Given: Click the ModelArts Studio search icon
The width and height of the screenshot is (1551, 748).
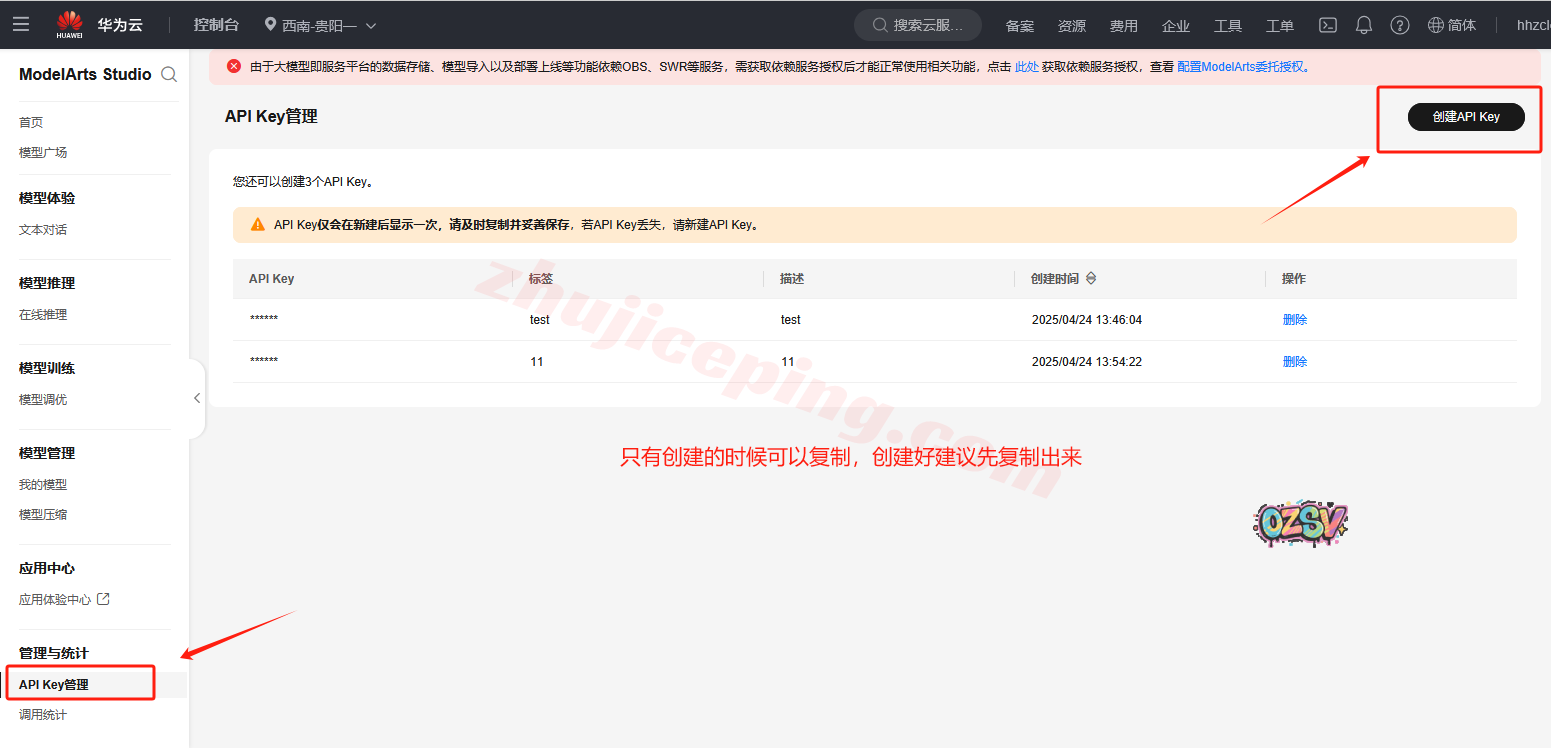Looking at the screenshot, I should pos(169,74).
